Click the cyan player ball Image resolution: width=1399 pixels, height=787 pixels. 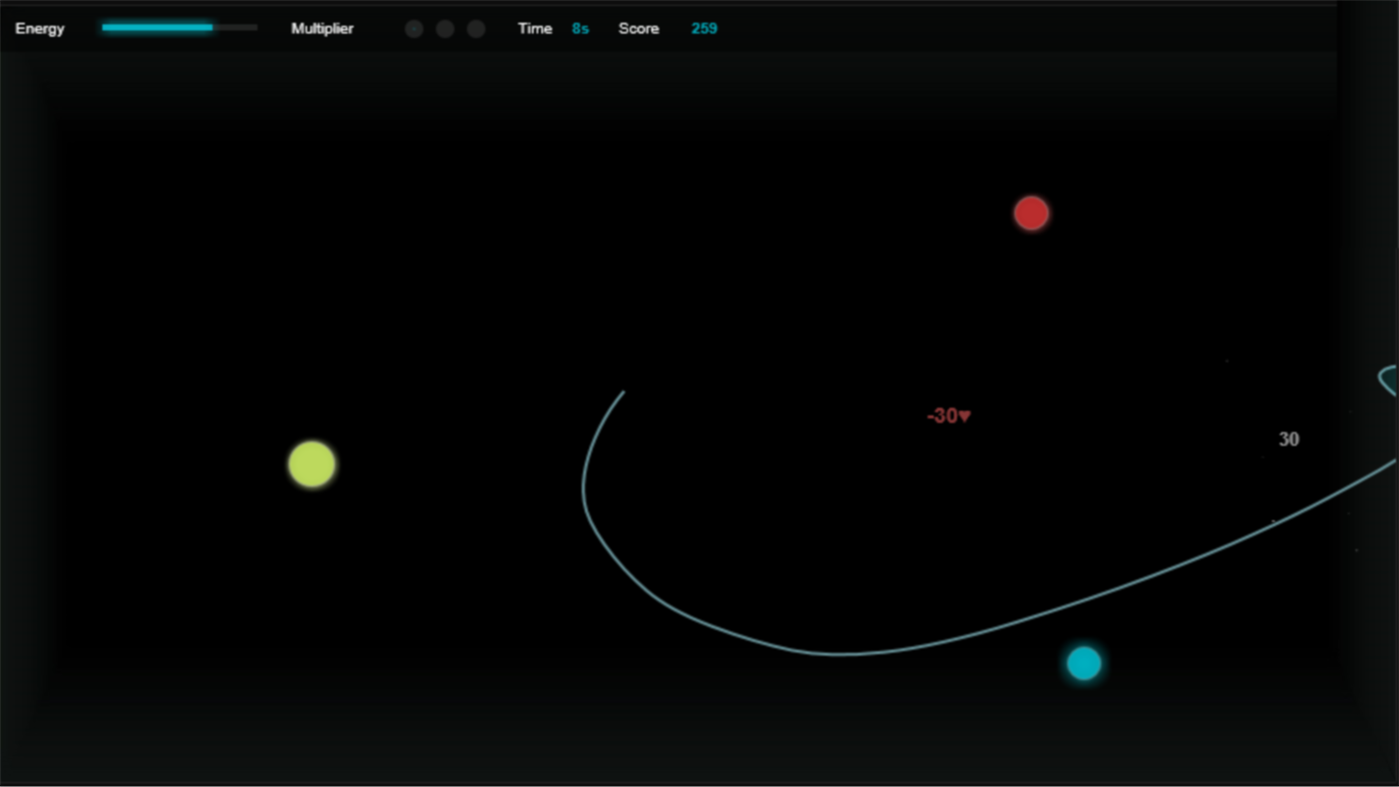1084,663
